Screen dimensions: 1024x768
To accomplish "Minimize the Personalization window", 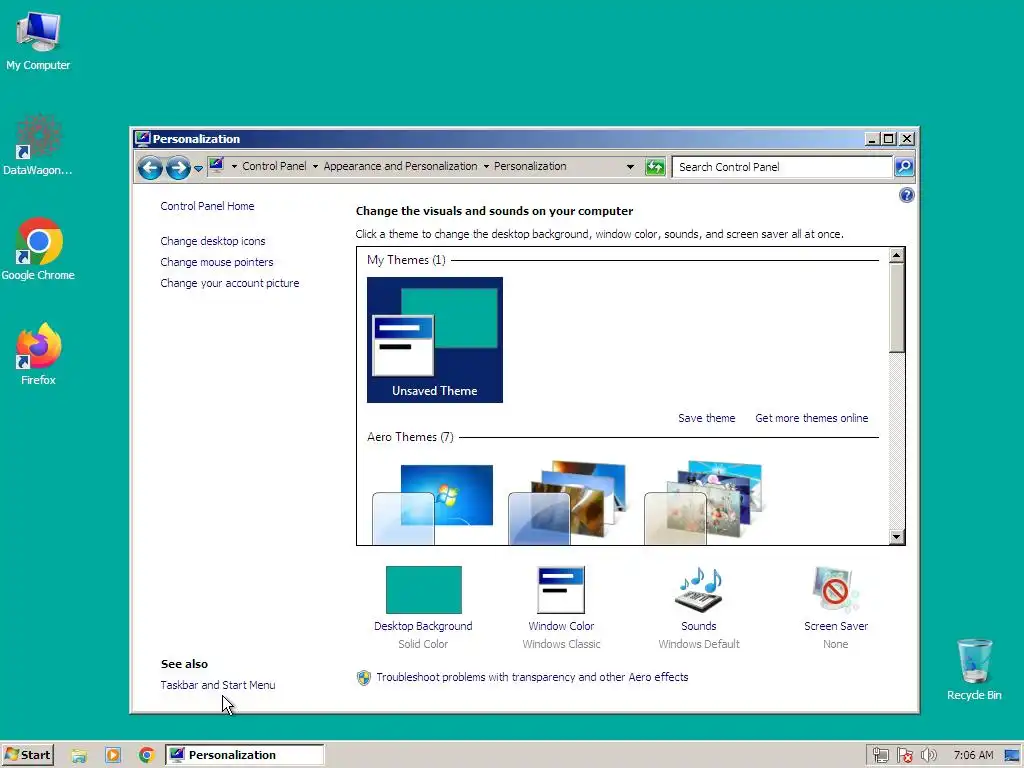I will click(872, 138).
